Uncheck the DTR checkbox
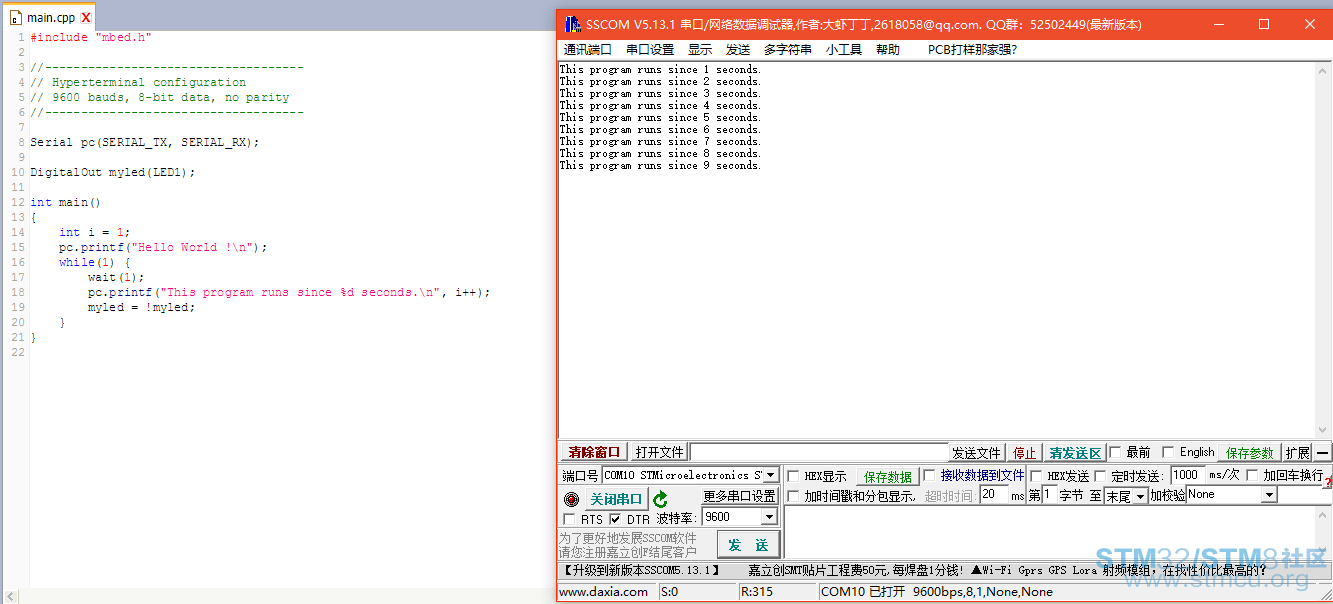This screenshot has height=604, width=1333. pyautogui.click(x=615, y=519)
